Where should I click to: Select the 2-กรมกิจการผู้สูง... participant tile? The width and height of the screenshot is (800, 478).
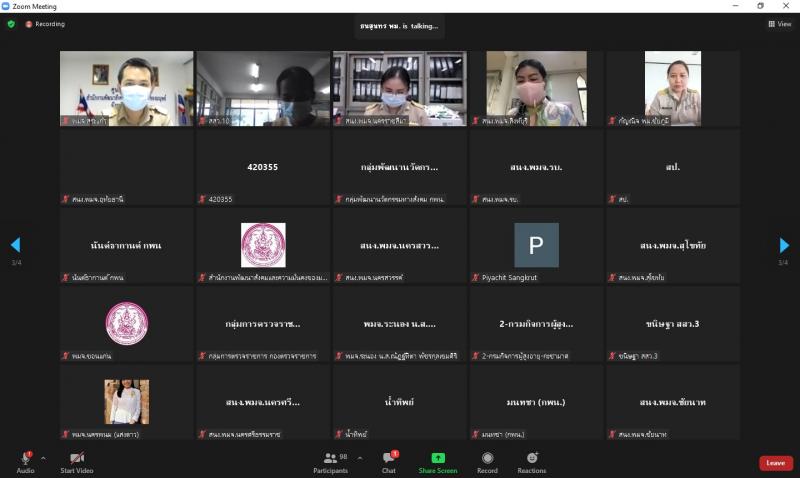pos(536,323)
